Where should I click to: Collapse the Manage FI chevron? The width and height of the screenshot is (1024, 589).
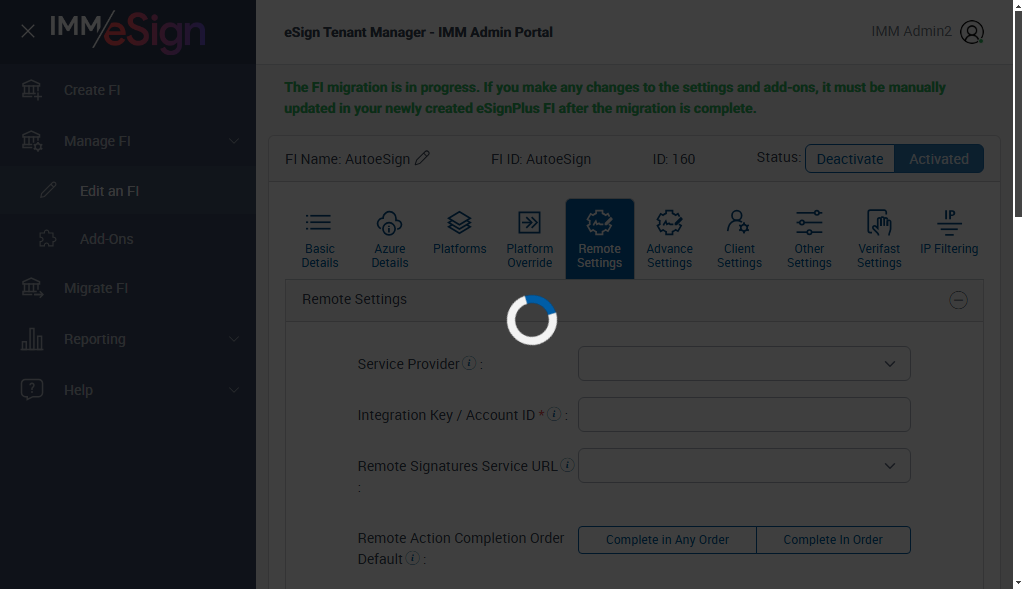[234, 141]
